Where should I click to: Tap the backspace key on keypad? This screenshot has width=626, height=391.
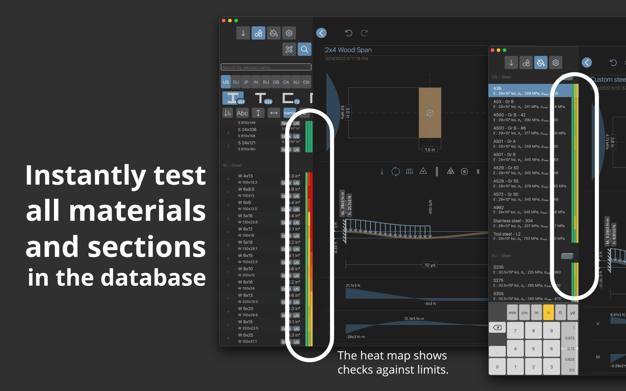point(497,327)
